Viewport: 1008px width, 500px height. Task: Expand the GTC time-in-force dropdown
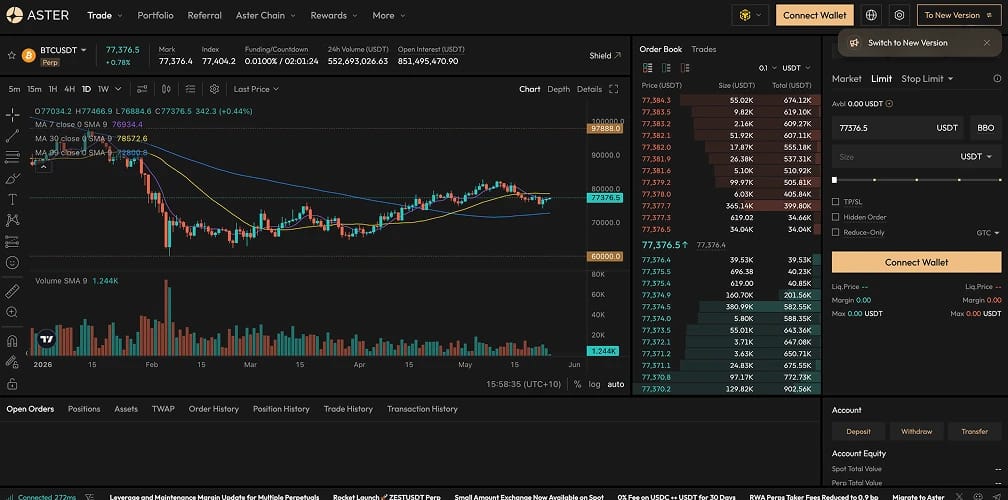988,233
